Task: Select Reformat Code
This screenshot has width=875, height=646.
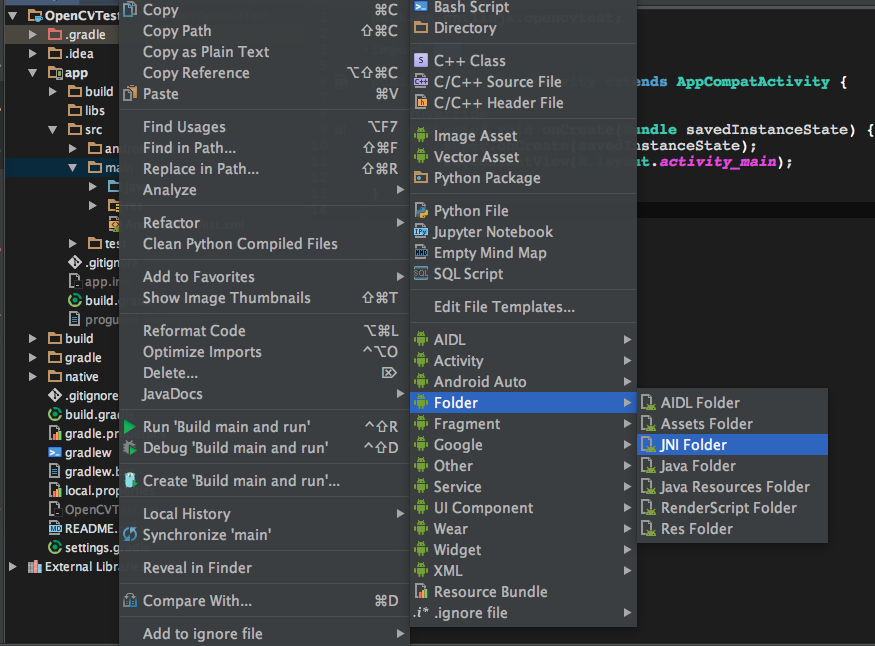Action: [x=265, y=331]
